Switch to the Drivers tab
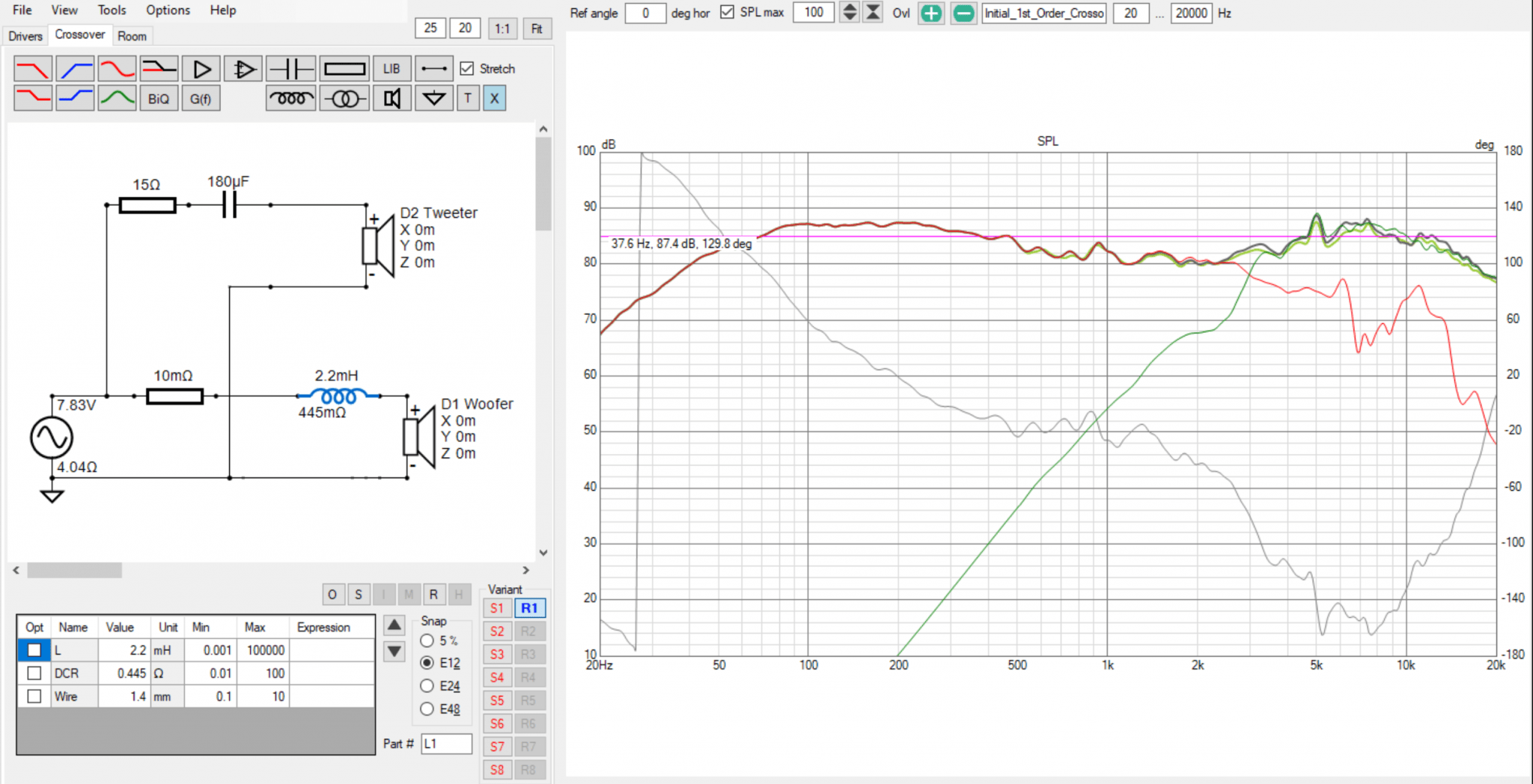This screenshot has width=1533, height=784. point(25,36)
